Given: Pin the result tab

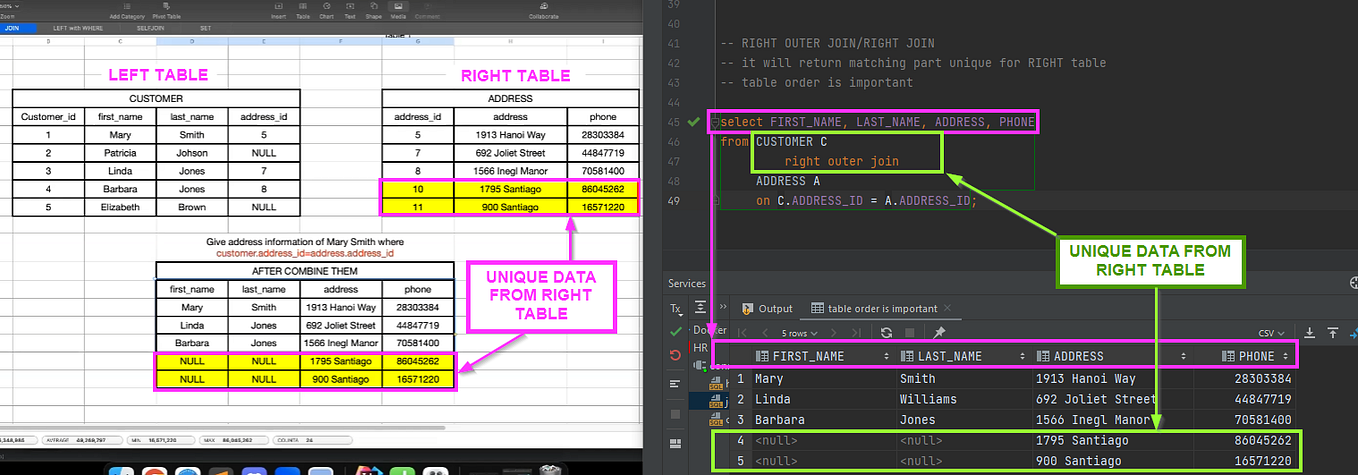Looking at the screenshot, I should click(x=939, y=332).
